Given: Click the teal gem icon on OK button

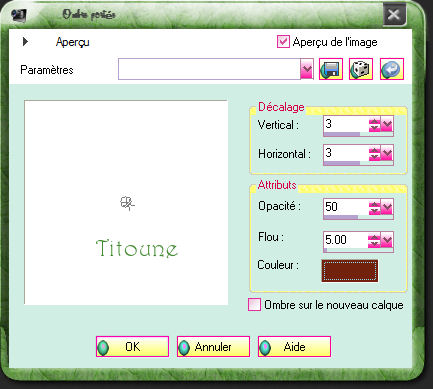Looking at the screenshot, I should coord(103,347).
